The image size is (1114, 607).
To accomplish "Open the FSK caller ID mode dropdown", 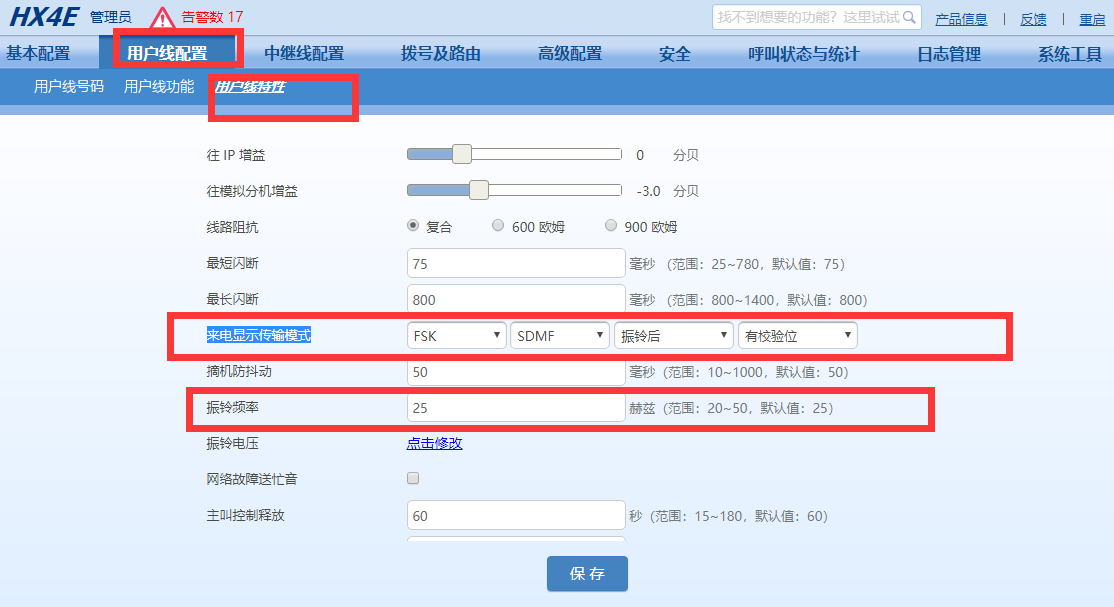I will point(456,335).
